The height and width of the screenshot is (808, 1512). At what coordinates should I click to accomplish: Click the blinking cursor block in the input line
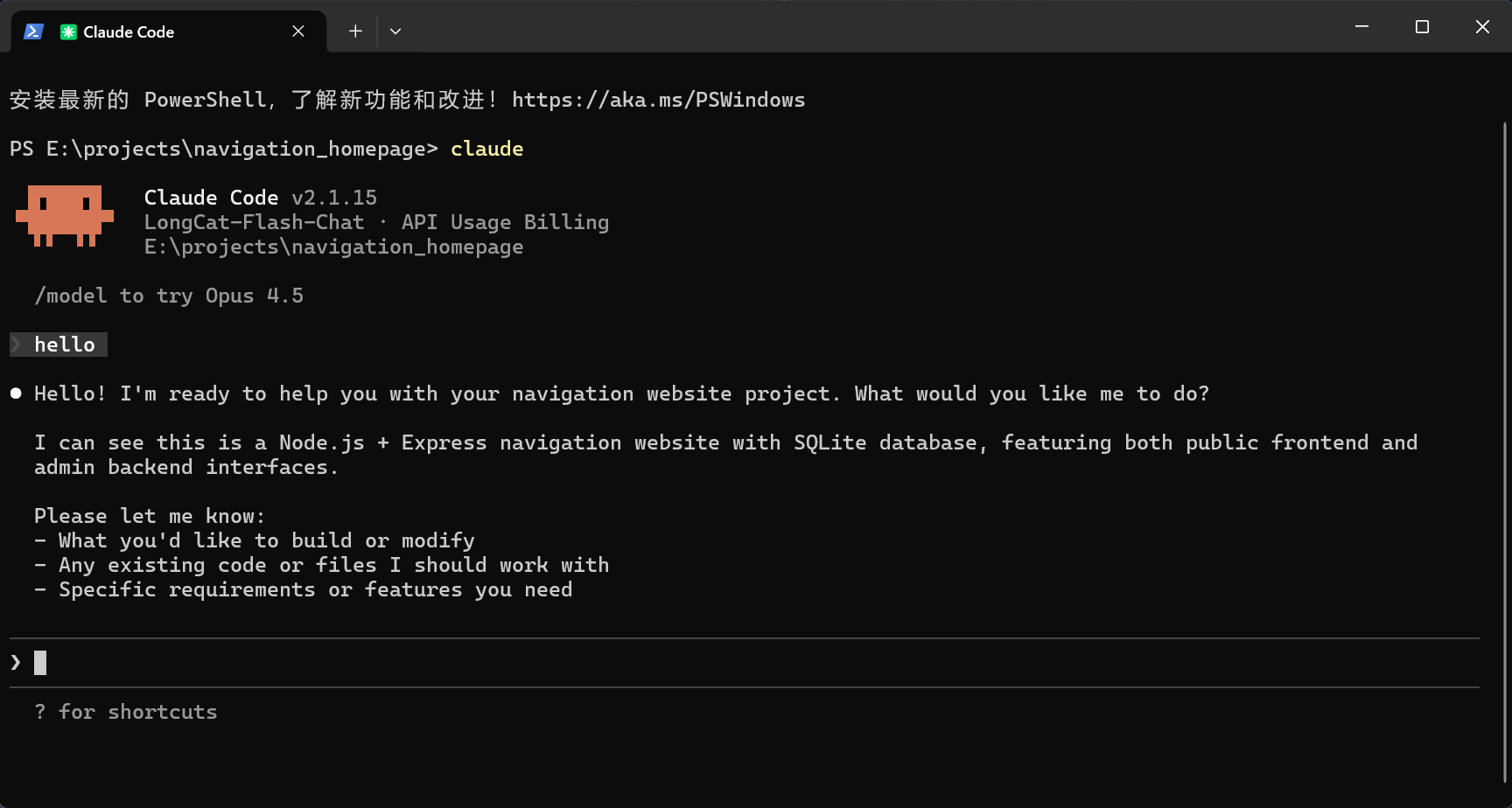[39, 662]
